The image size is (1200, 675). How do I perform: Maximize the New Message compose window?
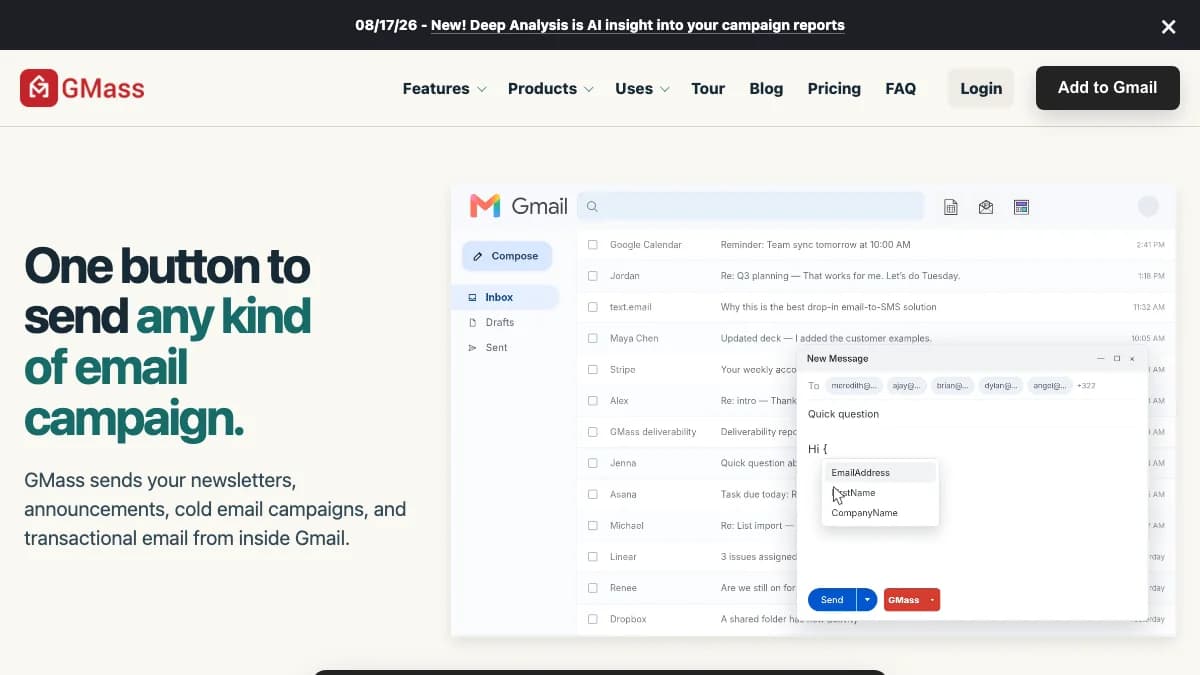coord(1117,358)
